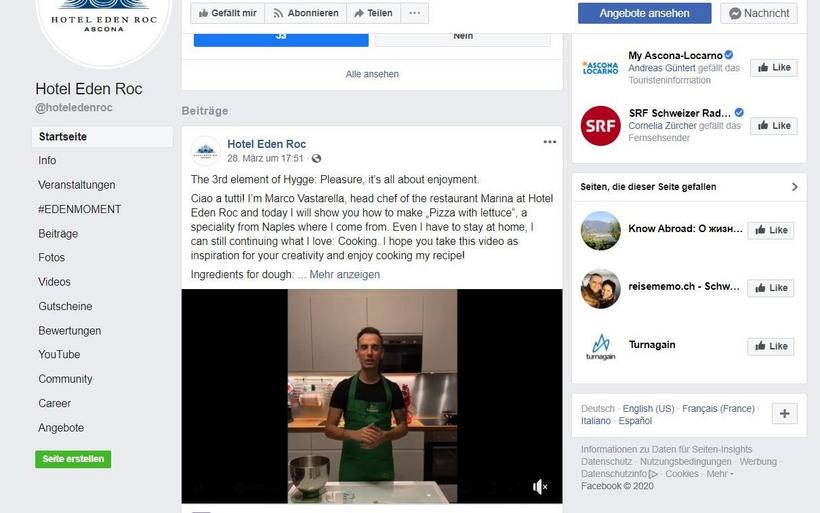Viewport: 820px width, 513px height.
Task: Open the Veranstaltungen sidebar tab
Action: click(77, 185)
